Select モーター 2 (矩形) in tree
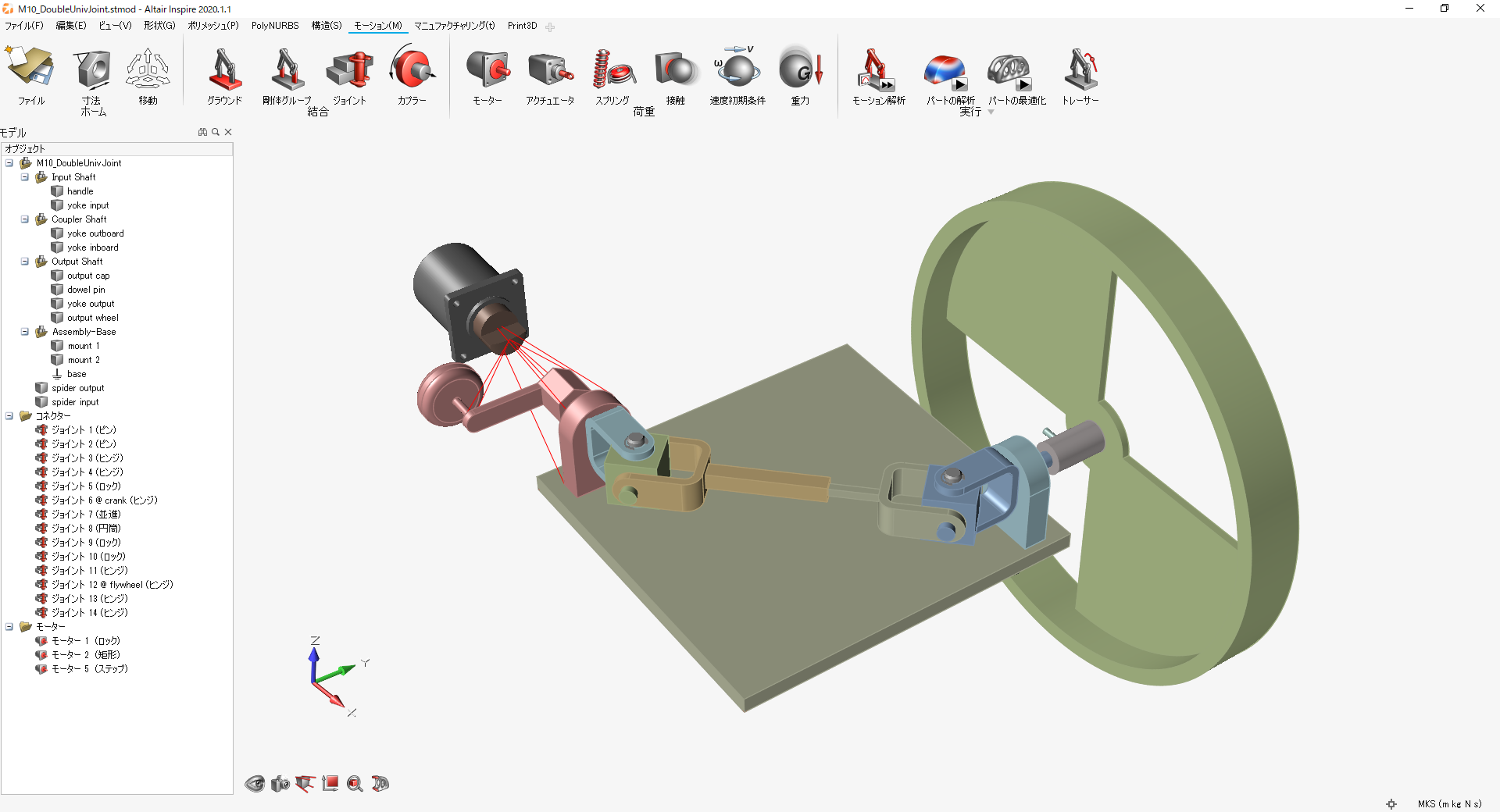Image resolution: width=1500 pixels, height=812 pixels. pyautogui.click(x=86, y=655)
